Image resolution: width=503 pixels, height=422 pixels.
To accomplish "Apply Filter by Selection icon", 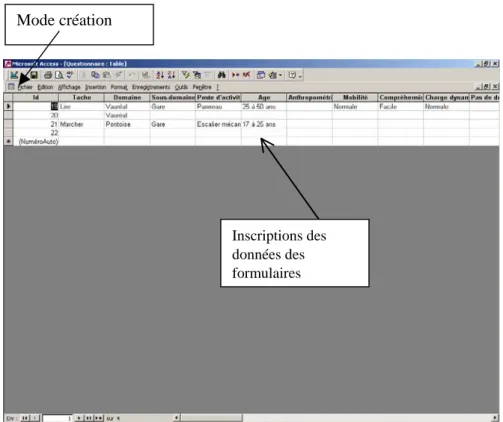I will (x=186, y=75).
